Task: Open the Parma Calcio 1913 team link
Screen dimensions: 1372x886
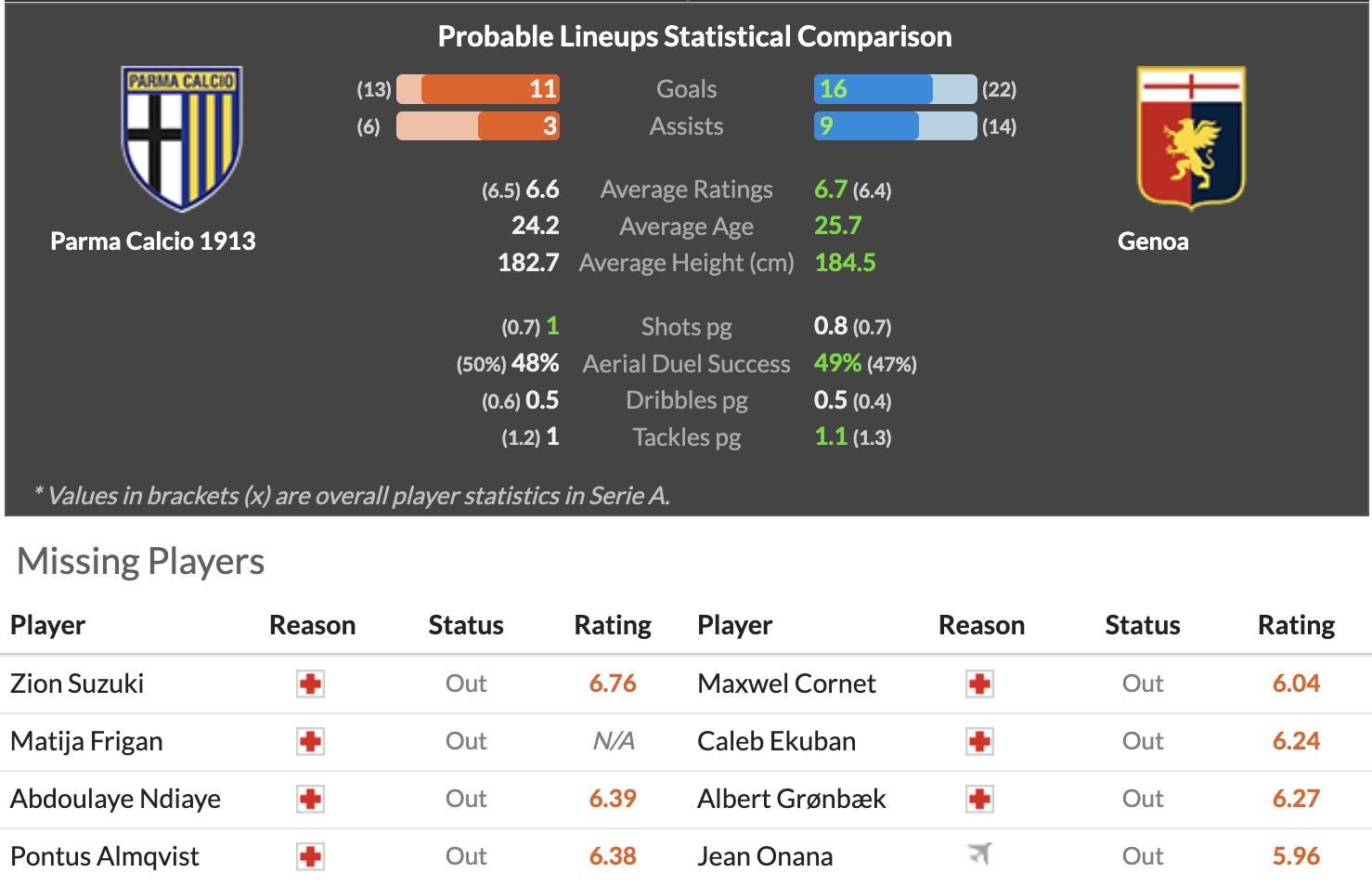Action: coord(153,241)
